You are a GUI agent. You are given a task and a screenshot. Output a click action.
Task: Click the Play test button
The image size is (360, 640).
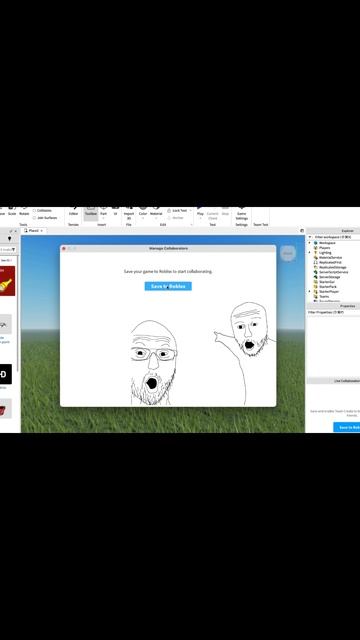[200, 211]
